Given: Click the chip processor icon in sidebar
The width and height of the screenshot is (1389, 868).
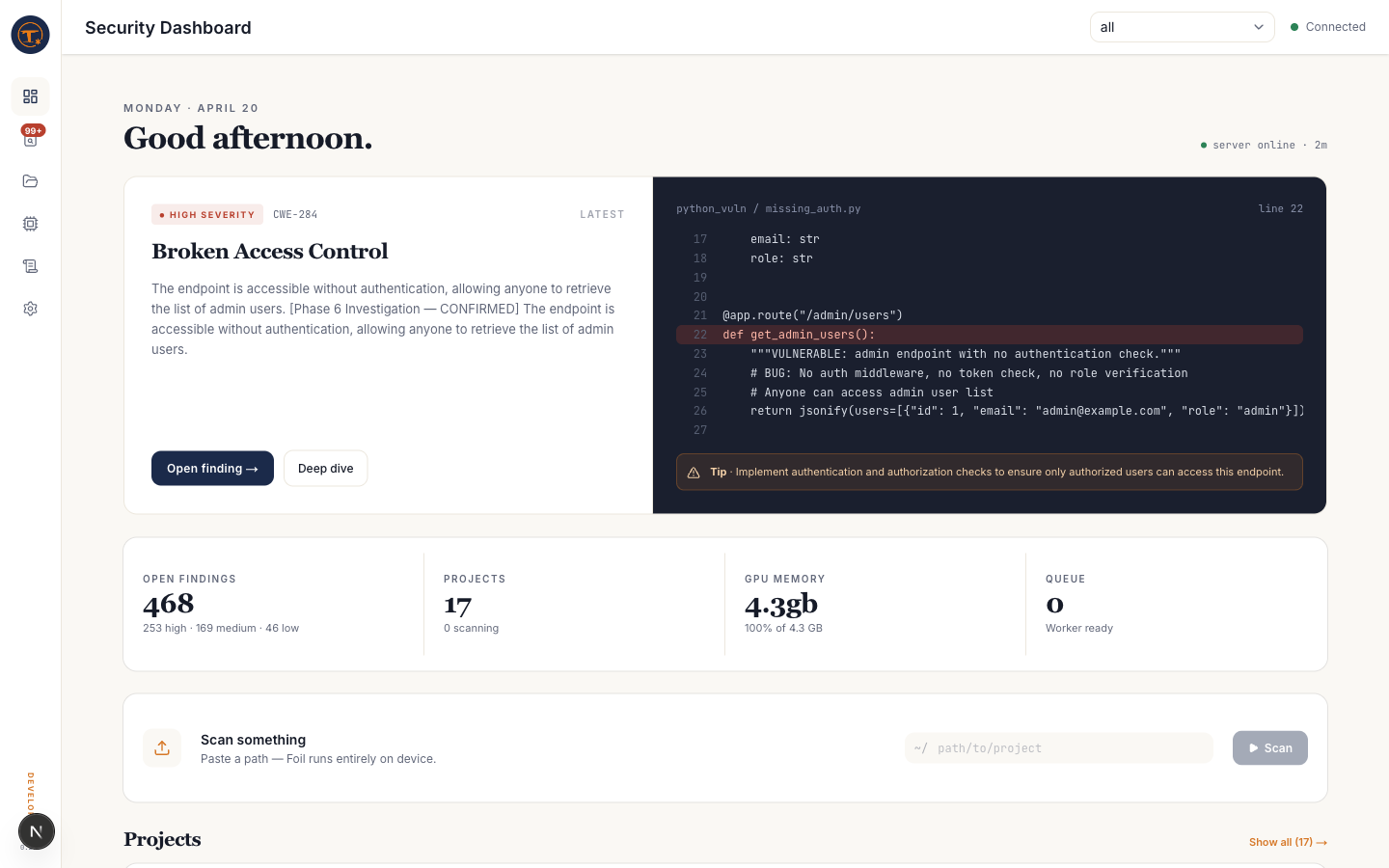Looking at the screenshot, I should coord(30,224).
